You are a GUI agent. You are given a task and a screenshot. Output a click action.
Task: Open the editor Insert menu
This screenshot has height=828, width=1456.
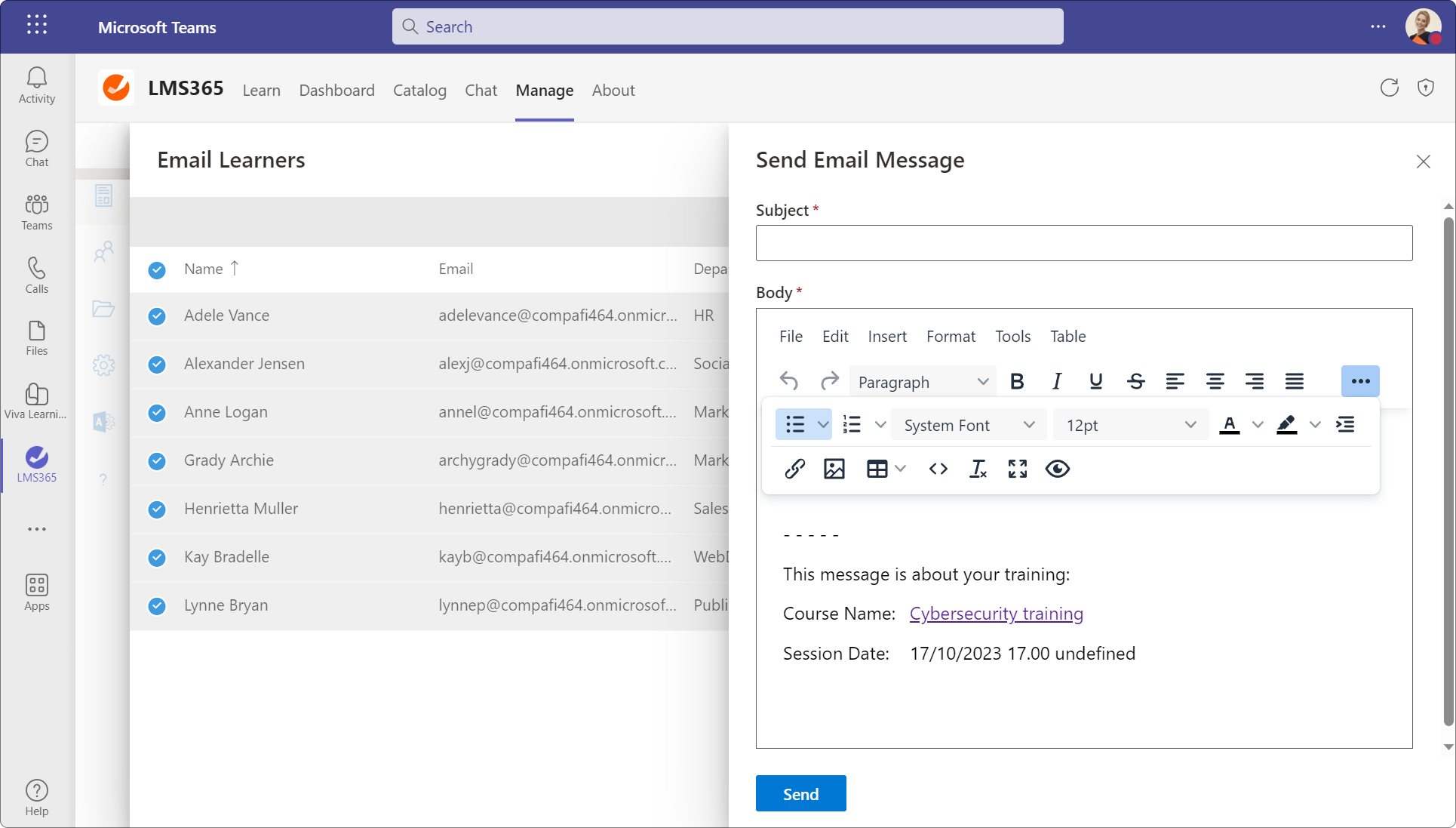tap(887, 336)
